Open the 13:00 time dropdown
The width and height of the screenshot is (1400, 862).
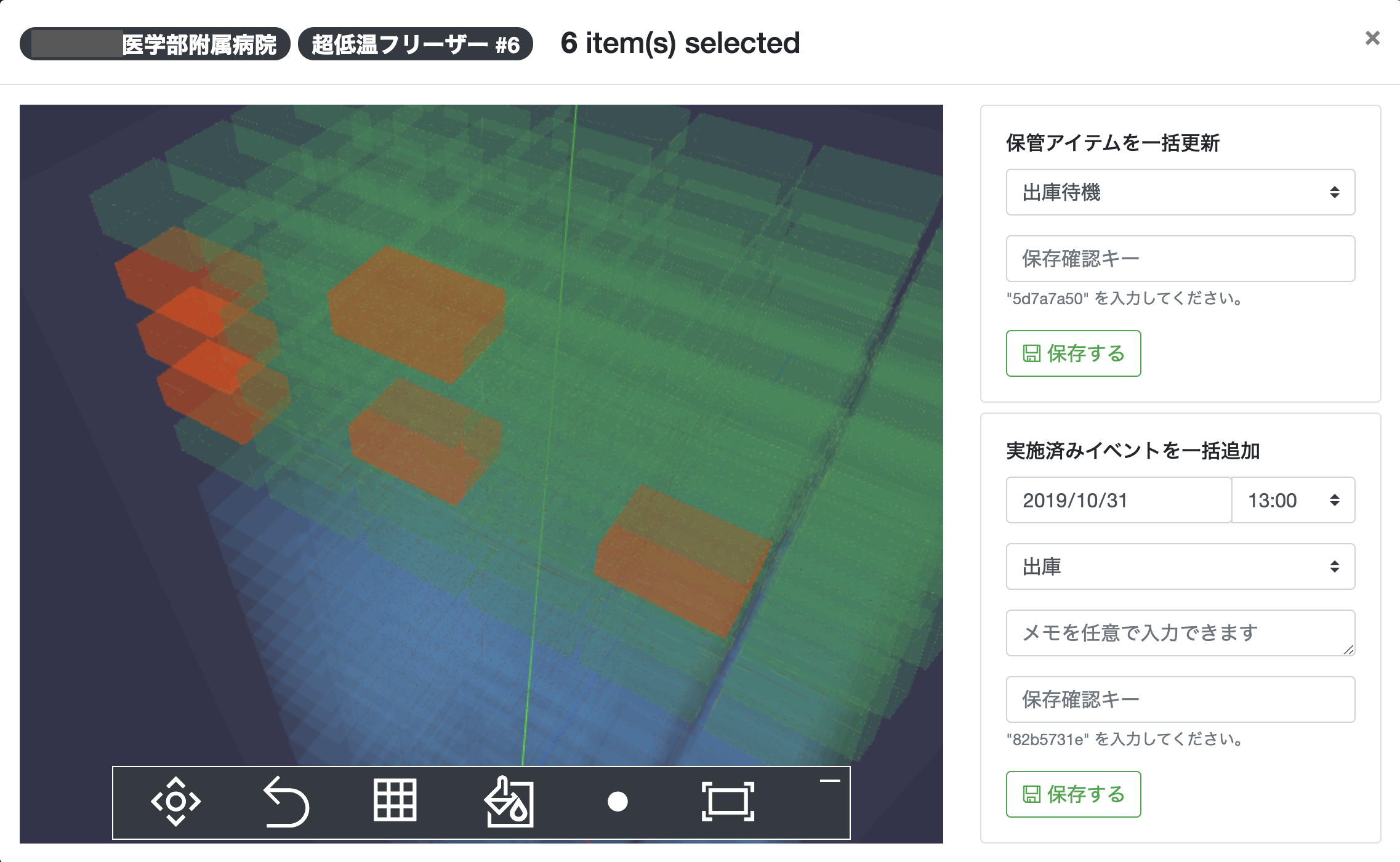[1293, 500]
